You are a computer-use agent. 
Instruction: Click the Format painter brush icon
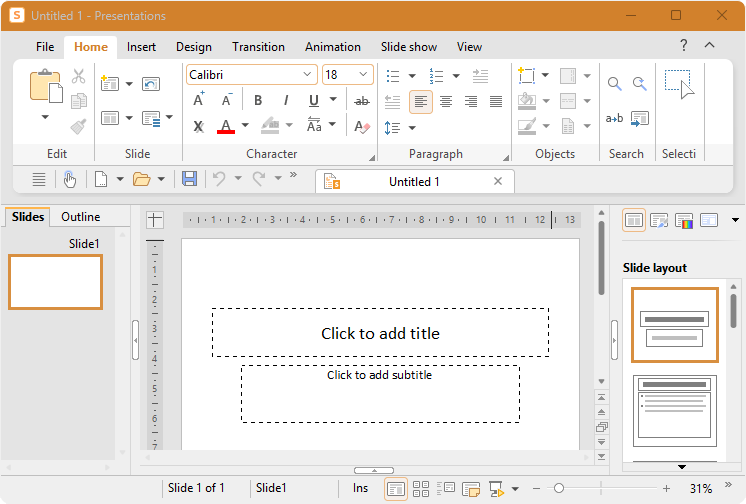[79, 126]
